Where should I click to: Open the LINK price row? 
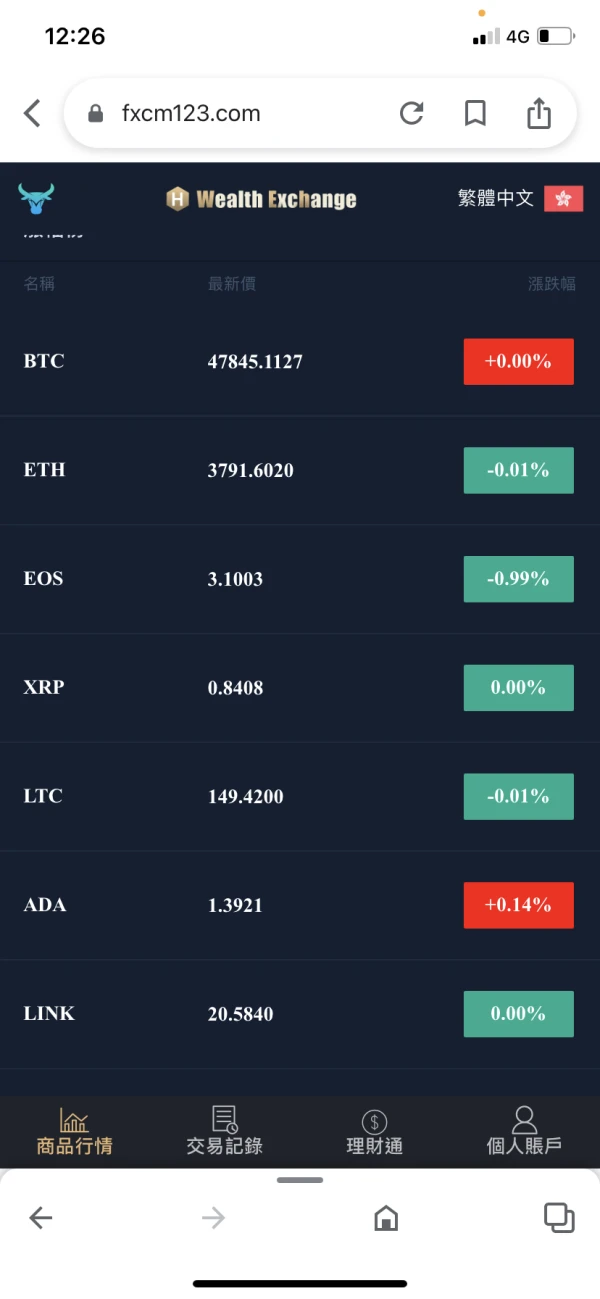[x=250, y=1014]
